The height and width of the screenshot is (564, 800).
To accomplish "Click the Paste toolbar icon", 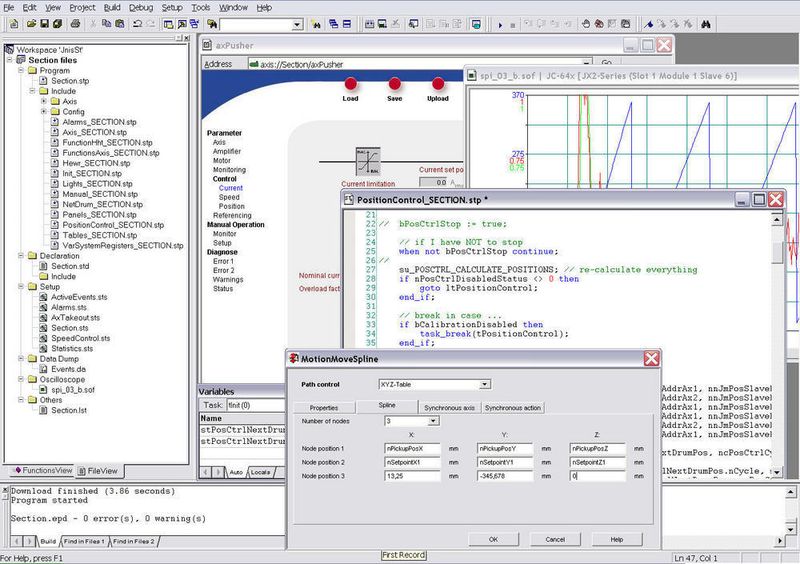I will (x=119, y=23).
